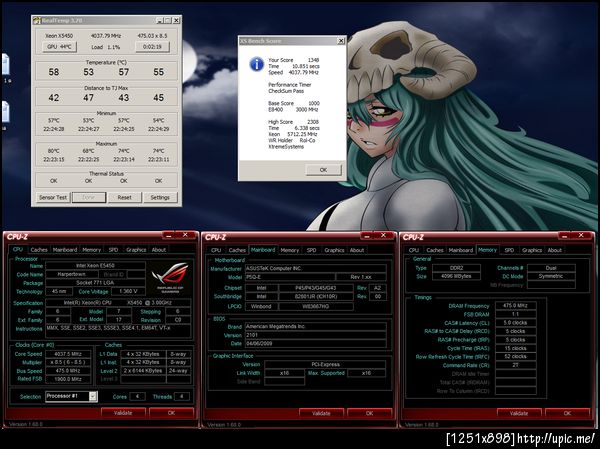
Task: Click the GPU 44°C button in RealTemp
Action: point(59,47)
